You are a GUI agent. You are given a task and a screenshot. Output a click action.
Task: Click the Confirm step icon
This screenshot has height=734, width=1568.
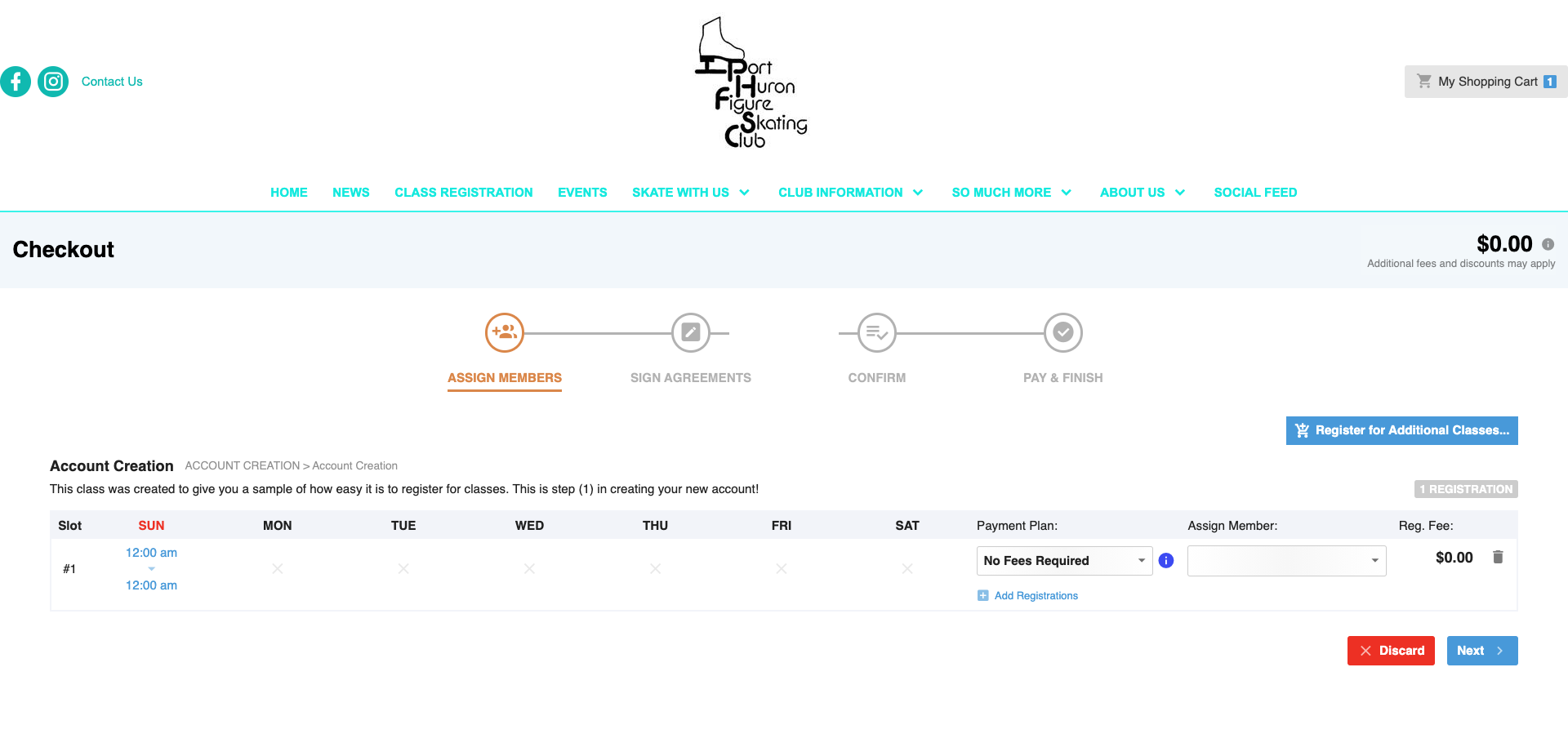click(876, 332)
